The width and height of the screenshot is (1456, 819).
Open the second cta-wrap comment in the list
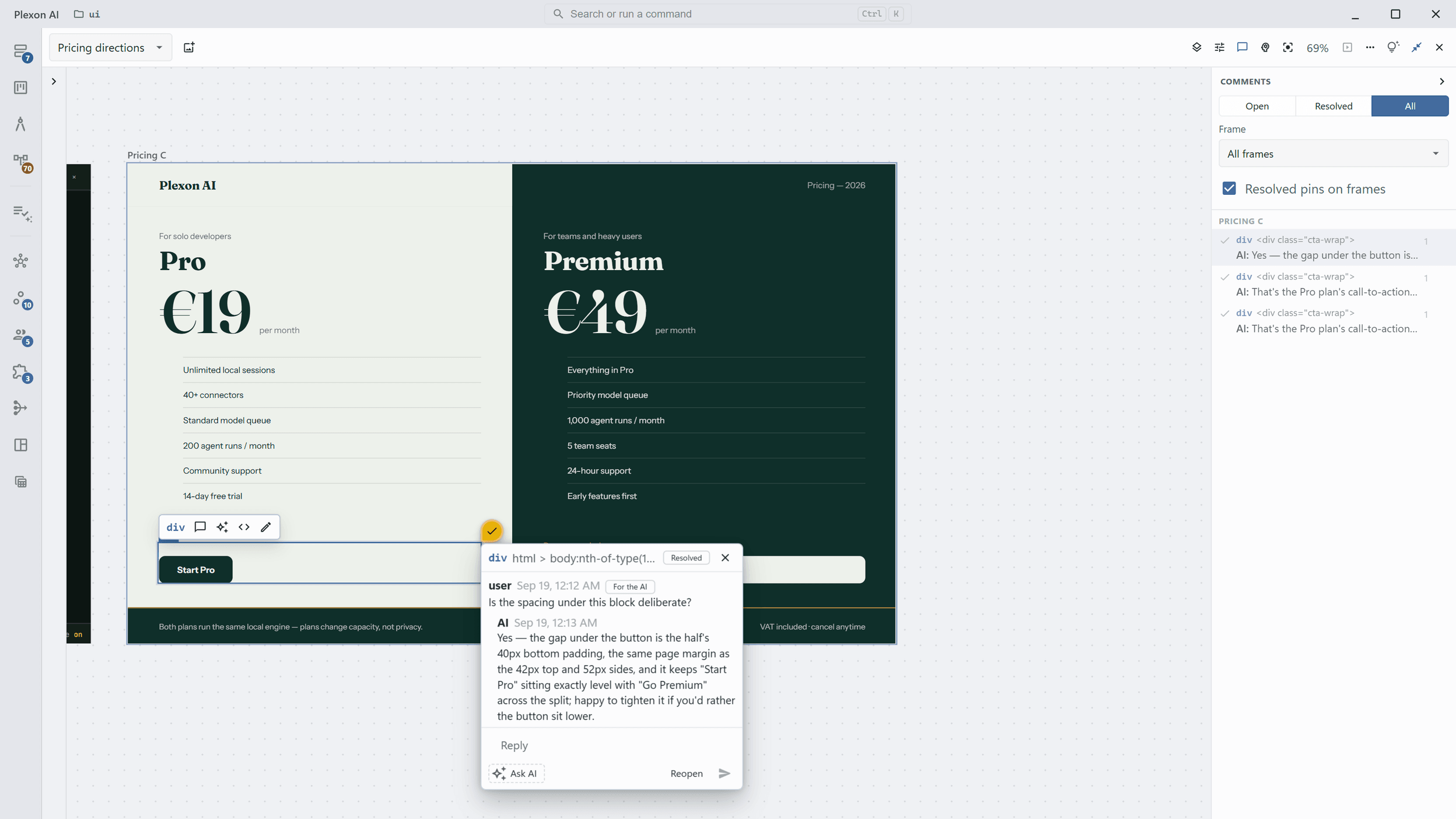1333,284
